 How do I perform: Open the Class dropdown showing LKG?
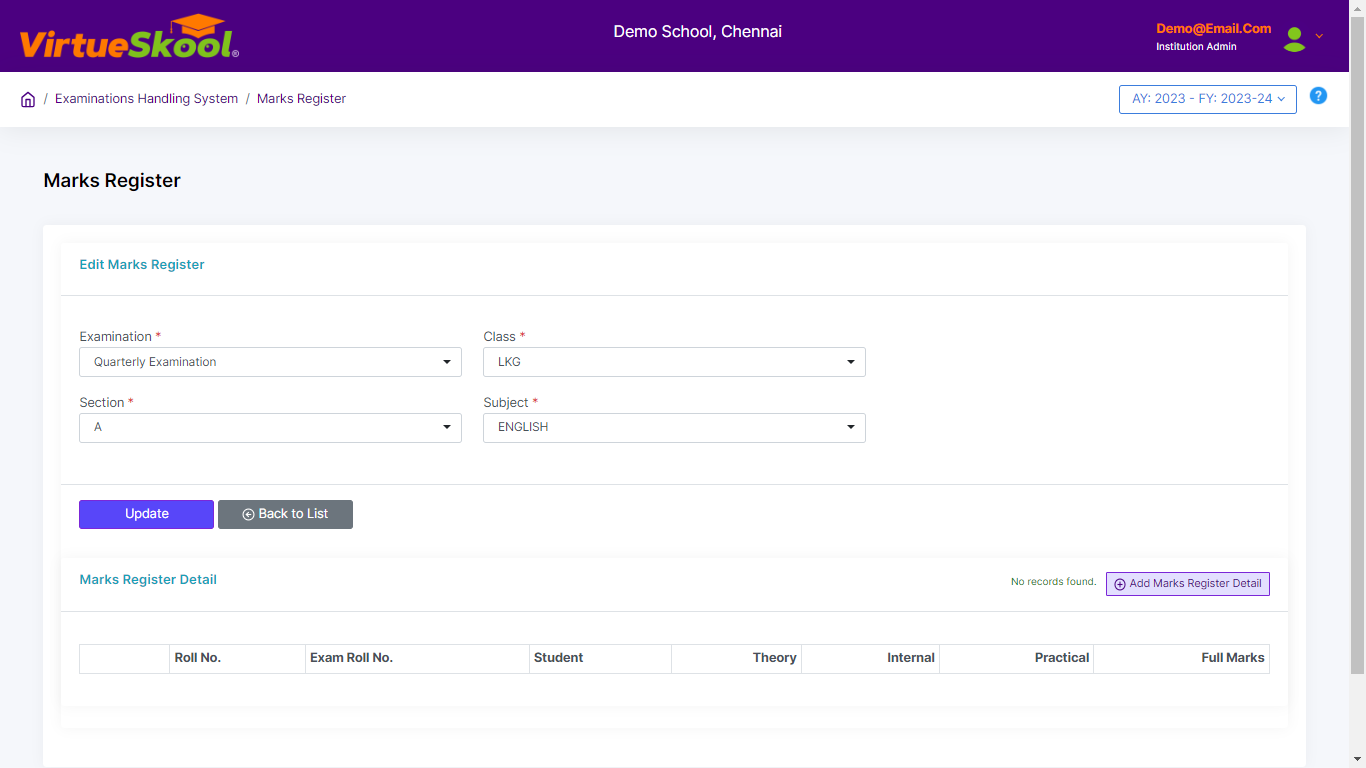pos(674,362)
